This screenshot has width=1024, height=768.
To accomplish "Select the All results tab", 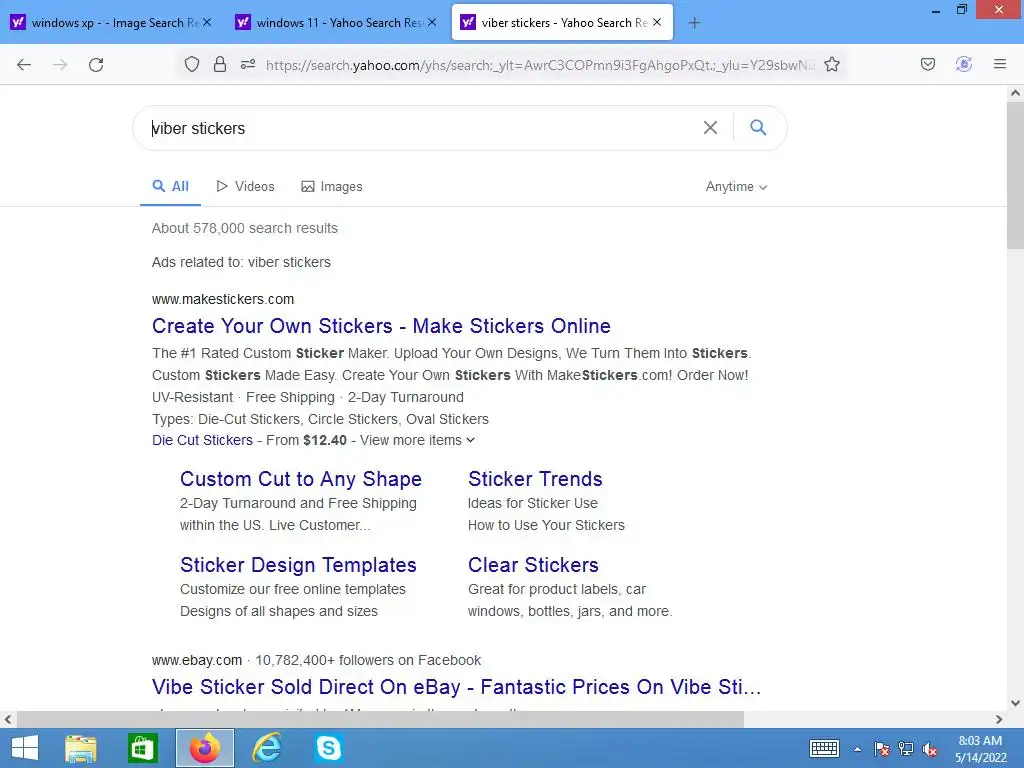I will pyautogui.click(x=170, y=187).
